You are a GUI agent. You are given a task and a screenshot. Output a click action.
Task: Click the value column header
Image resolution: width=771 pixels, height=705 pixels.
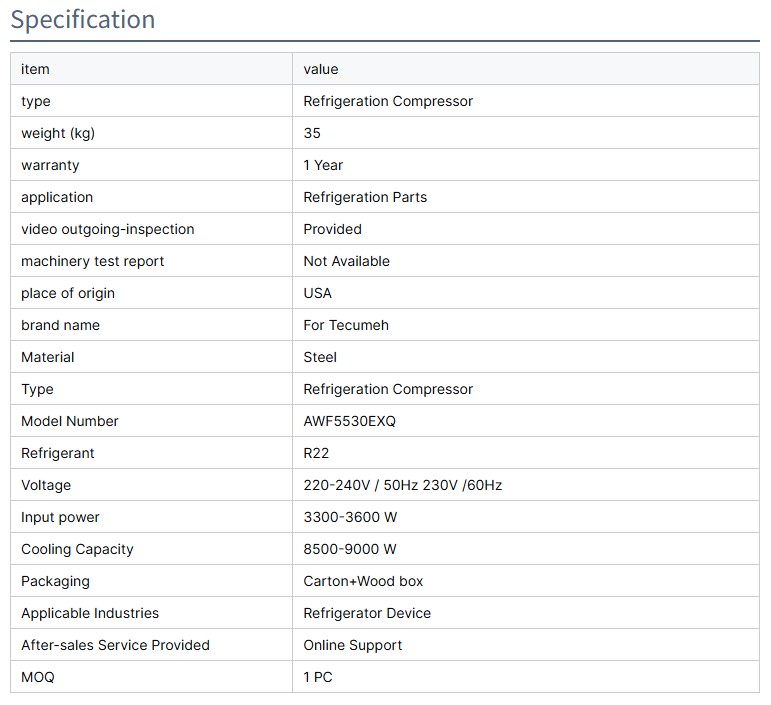click(x=321, y=69)
